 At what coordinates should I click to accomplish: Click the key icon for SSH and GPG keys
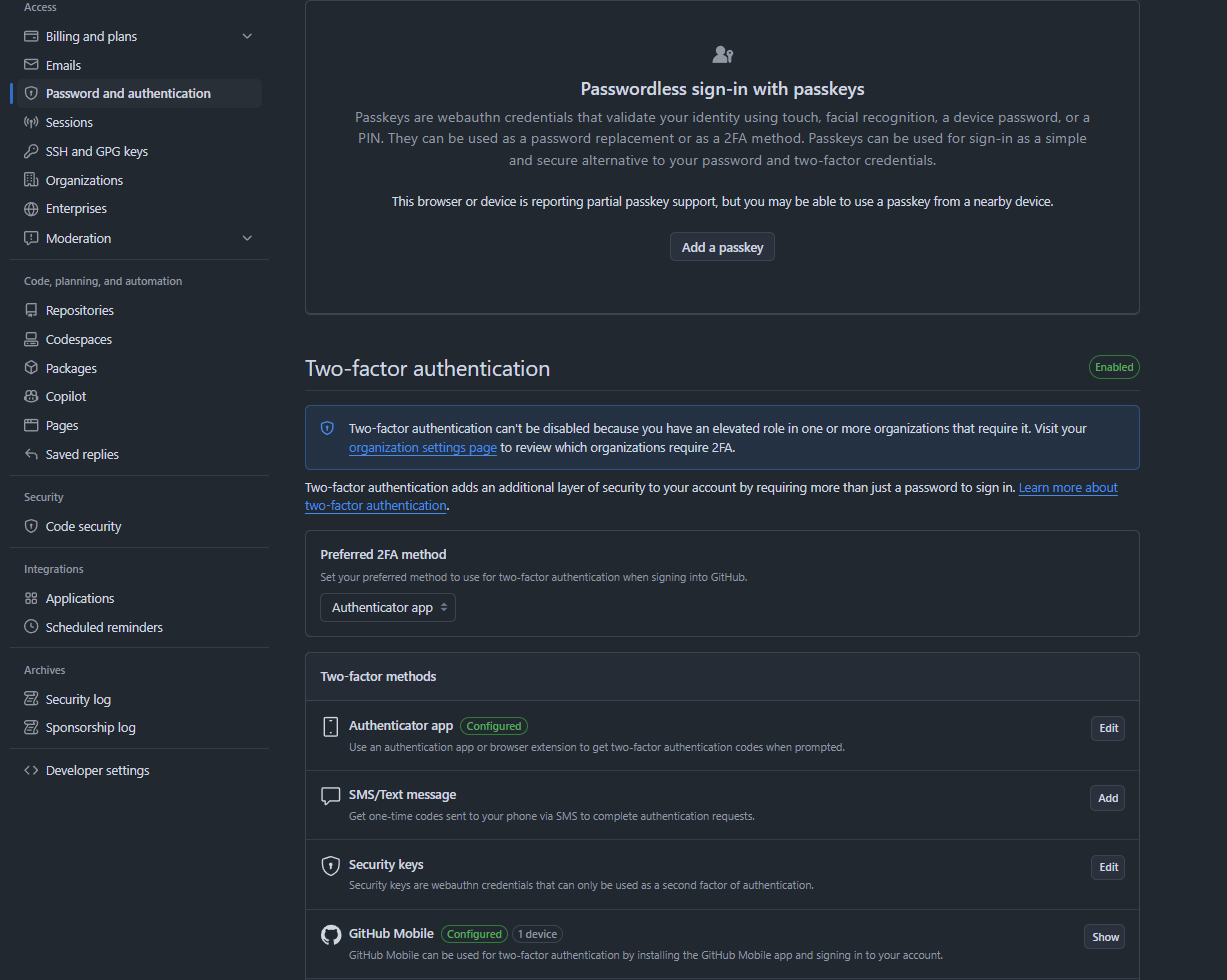point(31,152)
